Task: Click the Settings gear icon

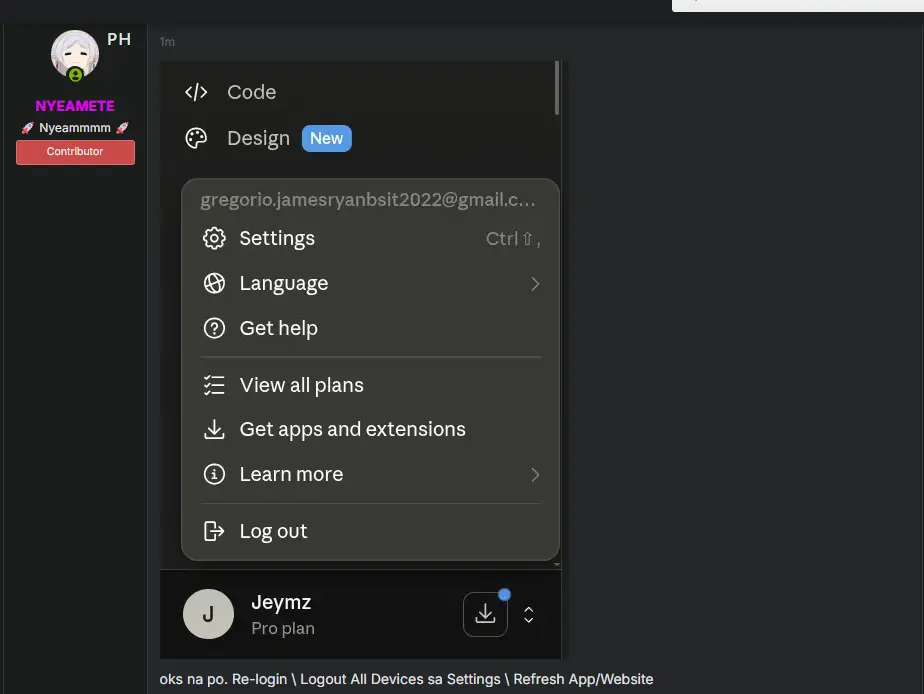Action: pos(214,239)
